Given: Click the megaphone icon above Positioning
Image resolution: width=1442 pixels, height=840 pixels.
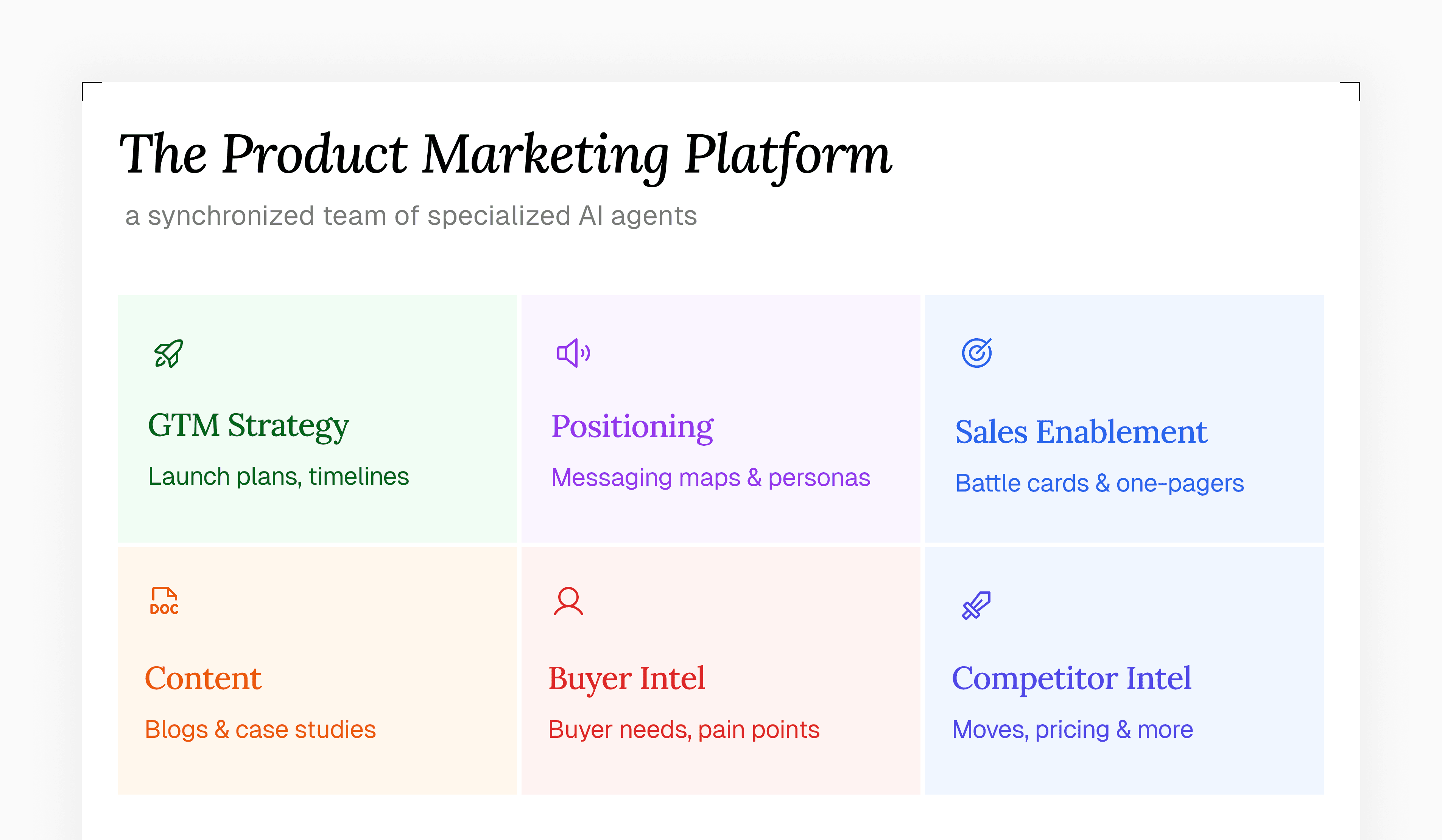Looking at the screenshot, I should (573, 353).
